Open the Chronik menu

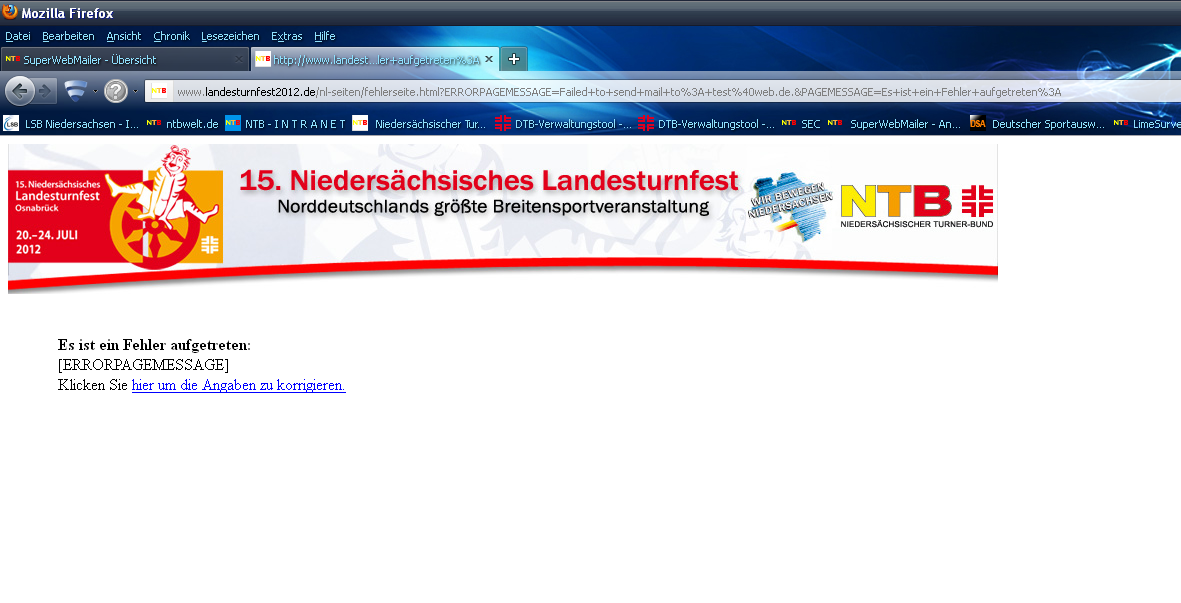171,36
